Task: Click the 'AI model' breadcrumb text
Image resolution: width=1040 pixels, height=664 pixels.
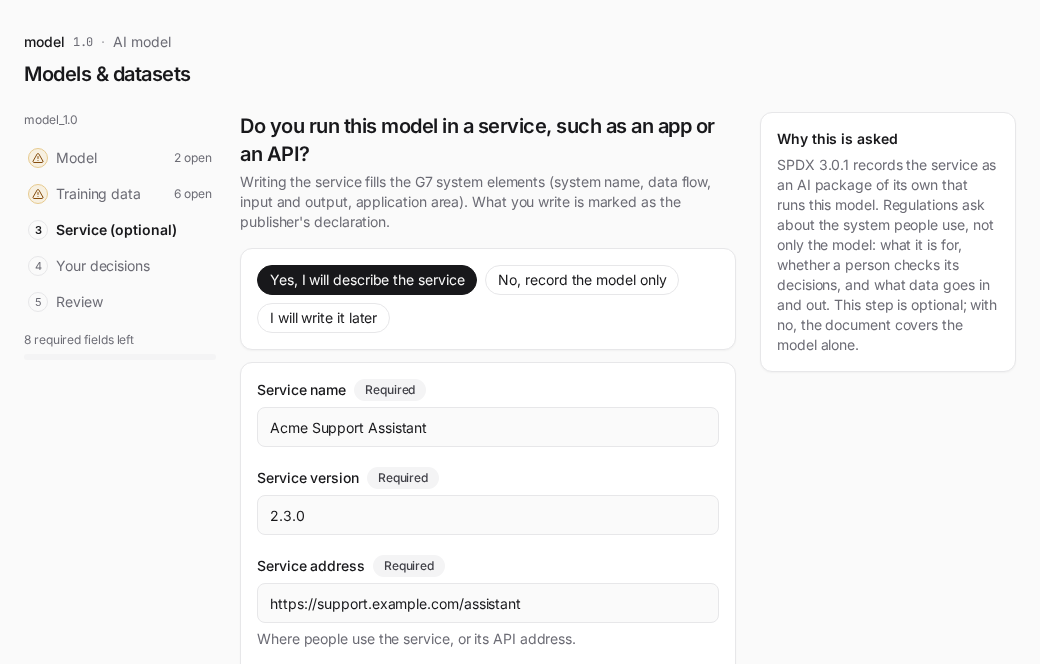Action: tap(142, 42)
